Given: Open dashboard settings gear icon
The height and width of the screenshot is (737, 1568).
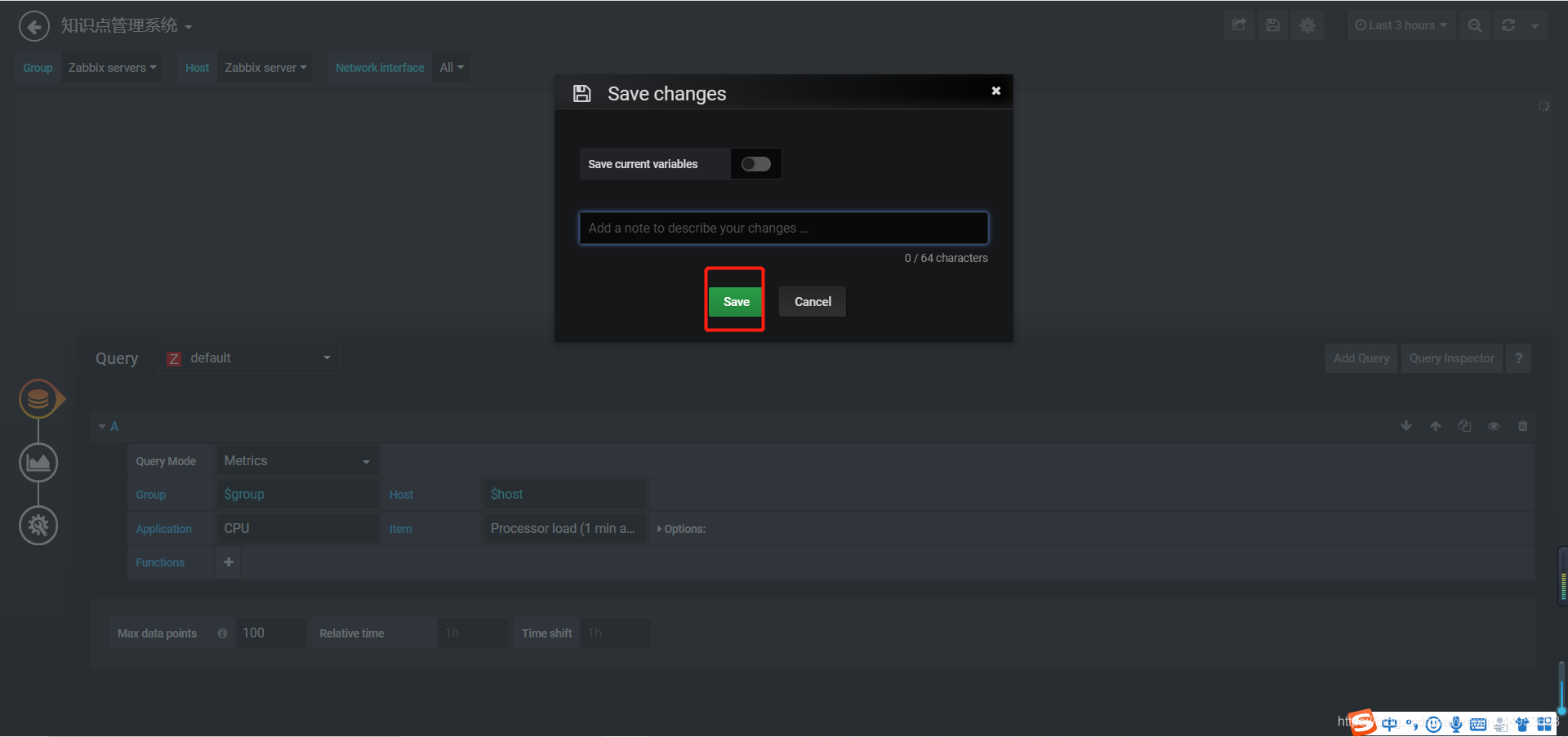Looking at the screenshot, I should [1307, 25].
